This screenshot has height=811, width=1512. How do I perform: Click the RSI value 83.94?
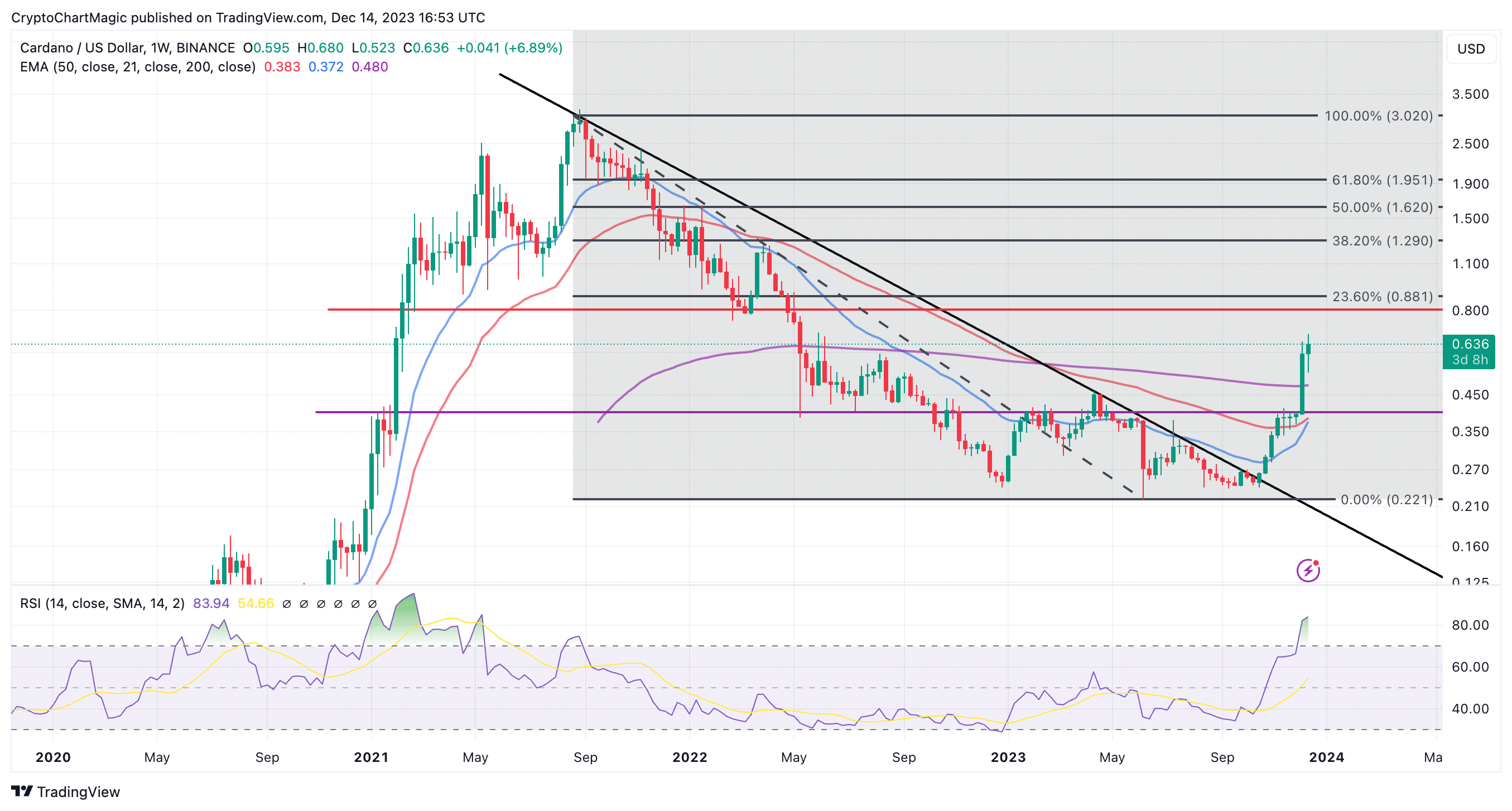click(211, 604)
